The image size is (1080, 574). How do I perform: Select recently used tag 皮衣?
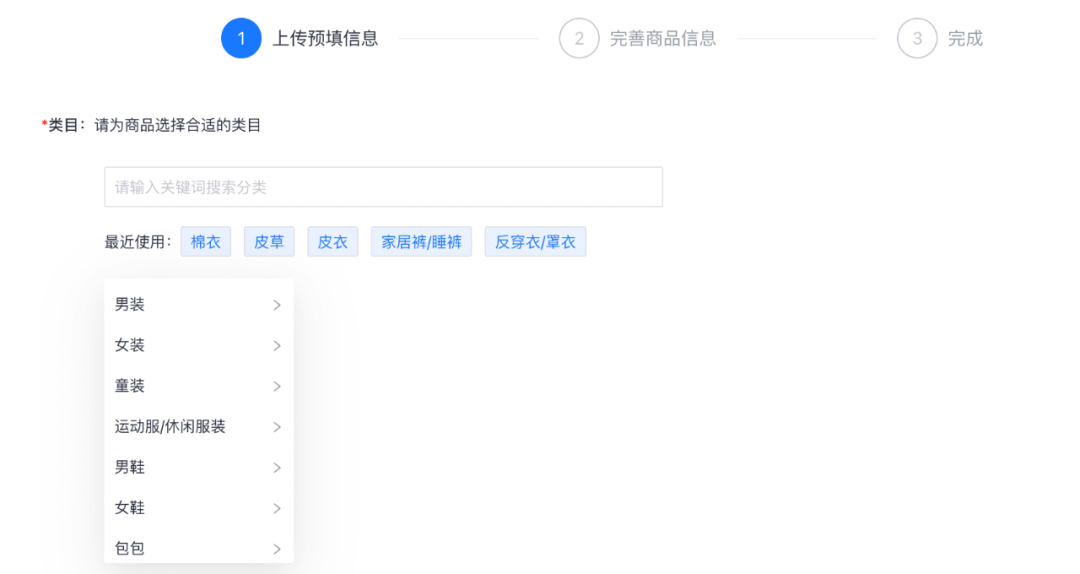click(333, 242)
